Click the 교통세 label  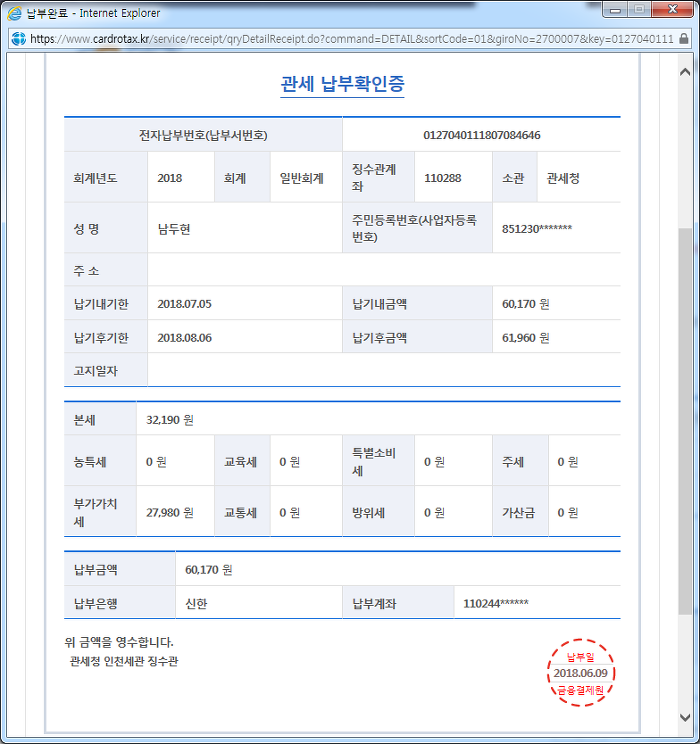coord(240,513)
